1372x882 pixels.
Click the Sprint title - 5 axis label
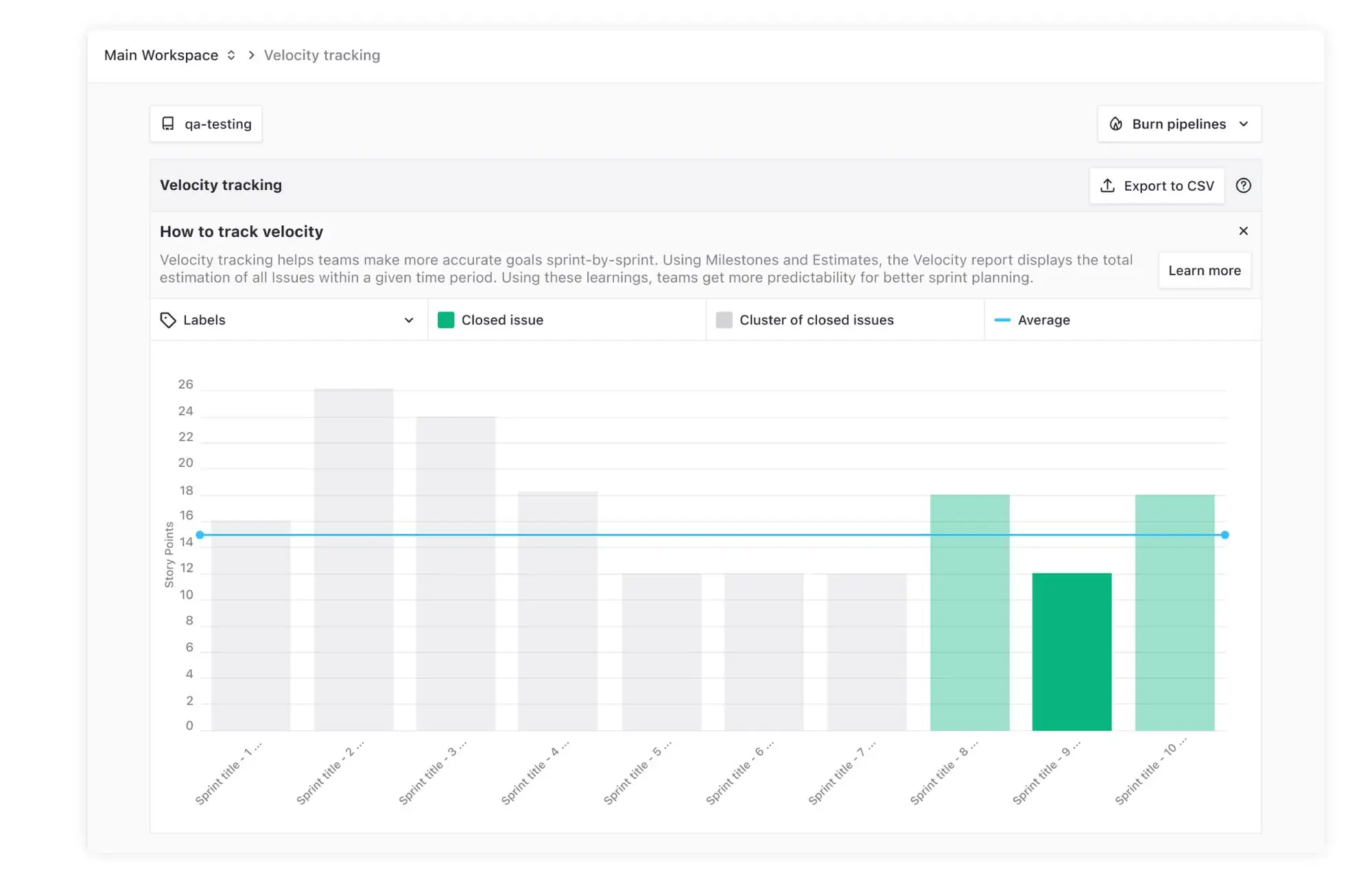pyautogui.click(x=637, y=773)
